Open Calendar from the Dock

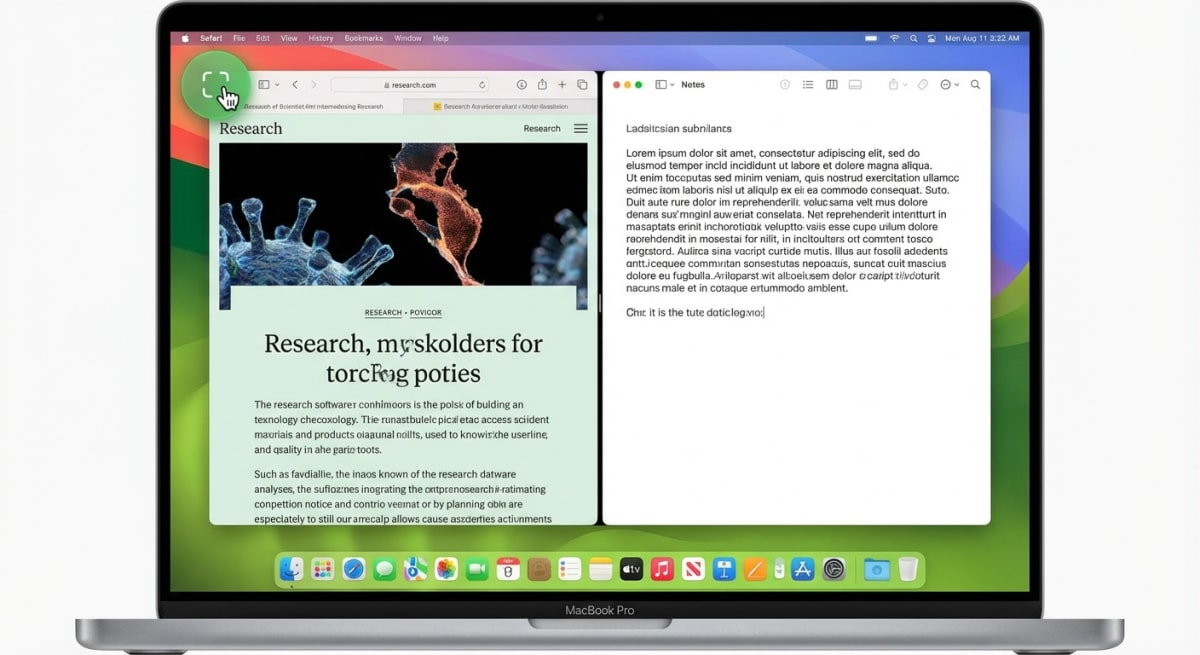tap(508, 569)
